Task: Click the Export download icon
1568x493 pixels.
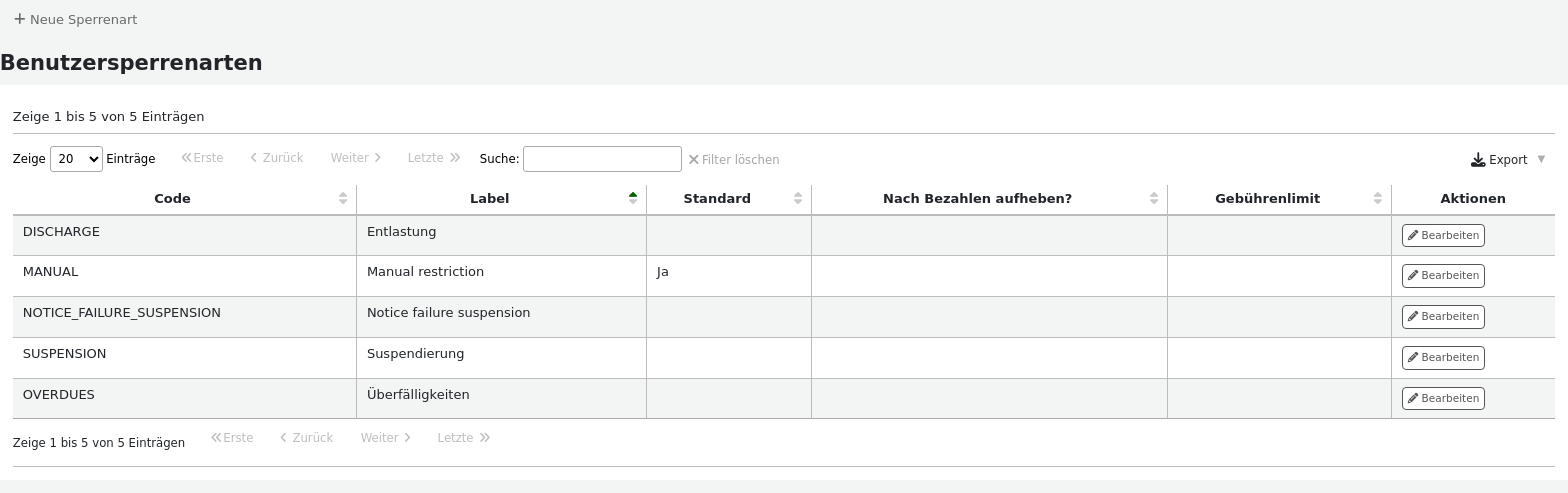Action: point(1478,160)
